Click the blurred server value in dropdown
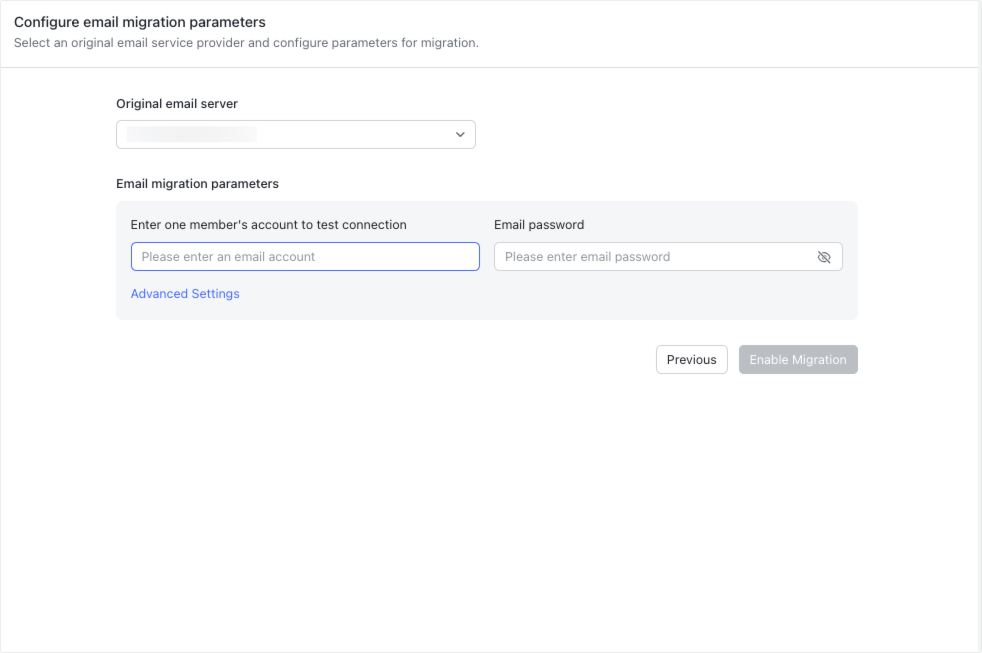The image size is (982, 653). [x=192, y=135]
